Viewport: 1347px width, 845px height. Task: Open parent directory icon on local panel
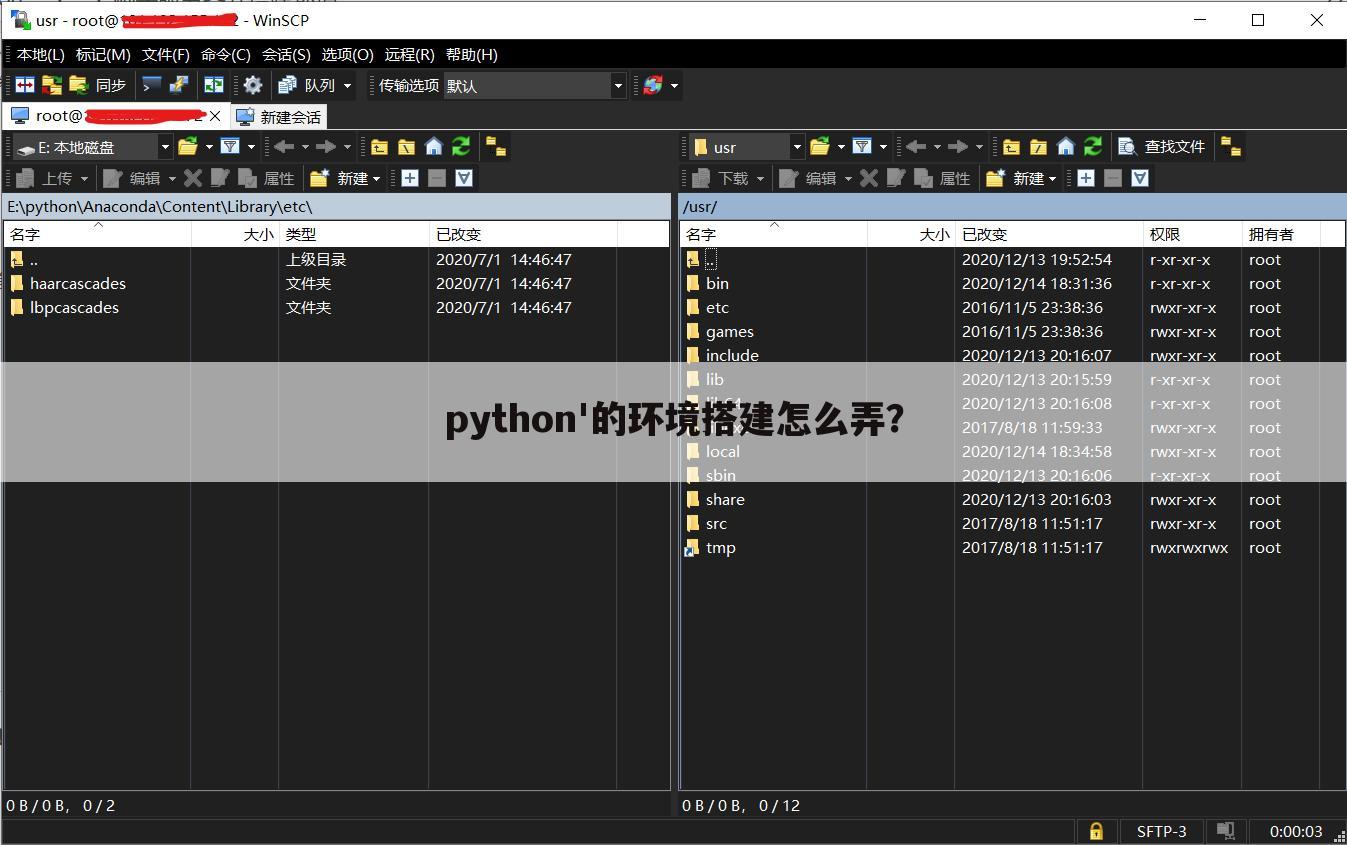click(379, 147)
